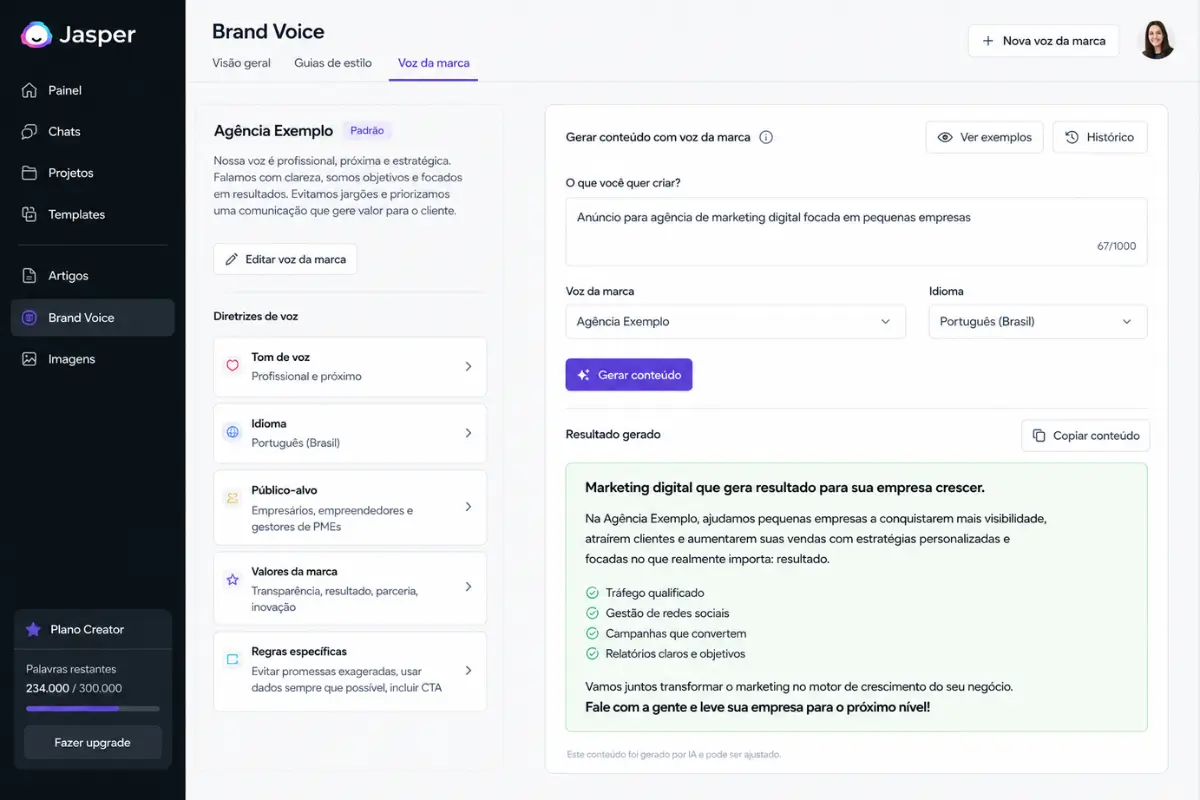This screenshot has width=1200, height=800.
Task: Click the Painel home icon
Action: tap(29, 90)
